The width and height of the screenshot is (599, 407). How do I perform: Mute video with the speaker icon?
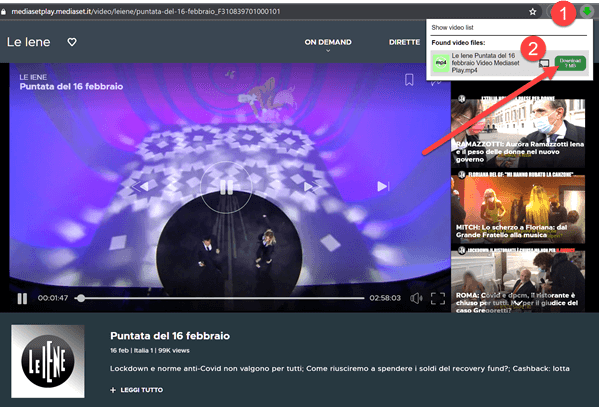pos(416,298)
